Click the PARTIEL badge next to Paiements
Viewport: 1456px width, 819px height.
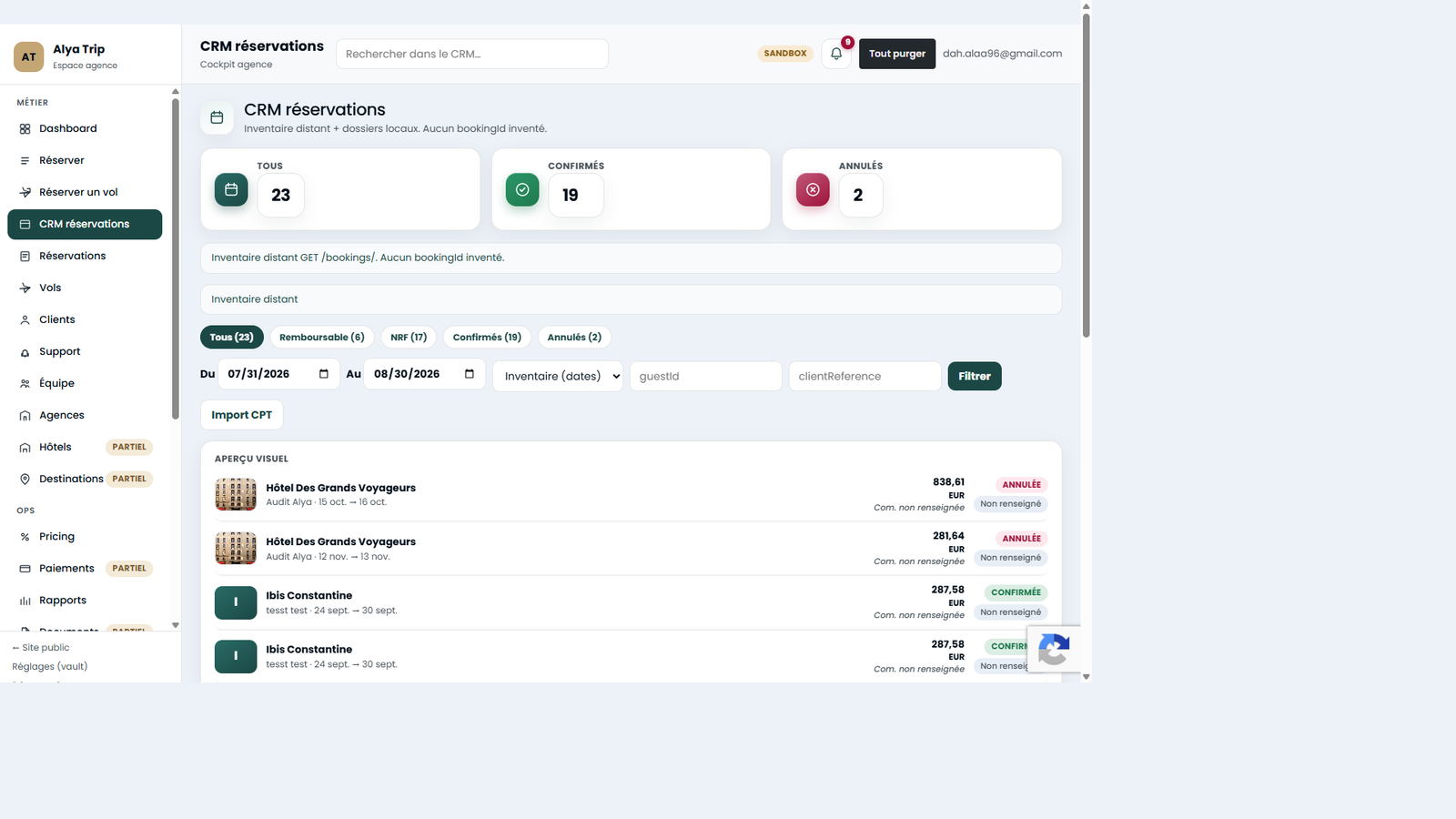pos(129,569)
